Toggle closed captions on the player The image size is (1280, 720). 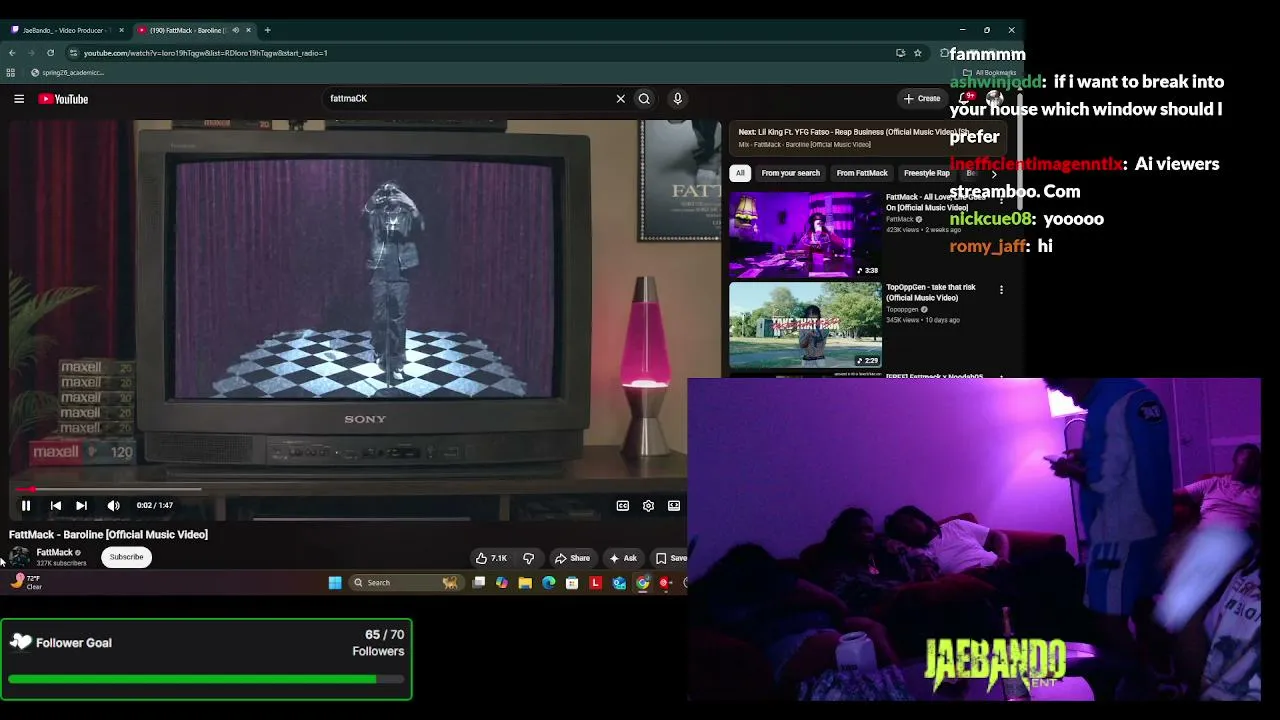click(623, 506)
